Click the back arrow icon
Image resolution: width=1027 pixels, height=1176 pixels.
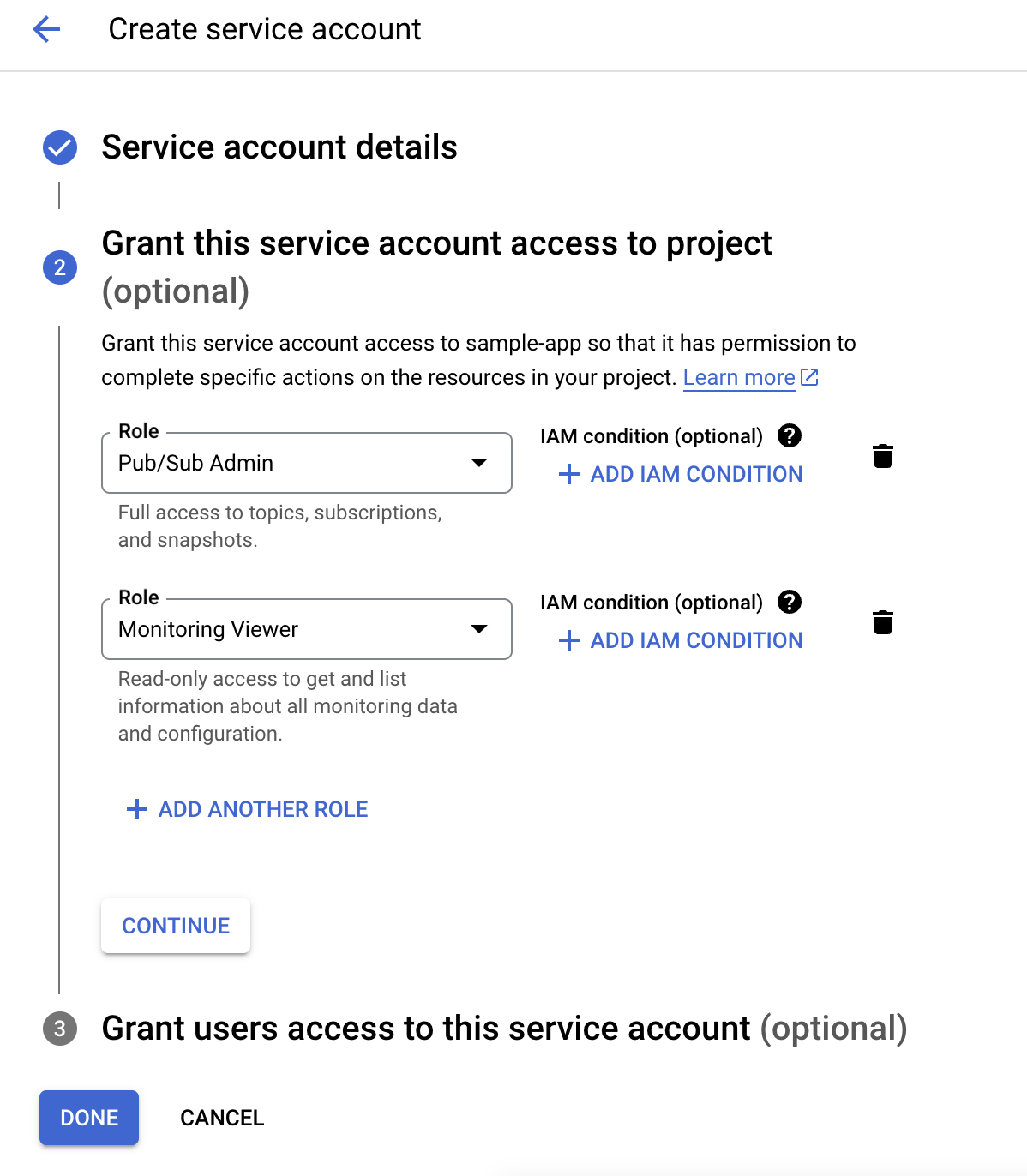pos(46,30)
